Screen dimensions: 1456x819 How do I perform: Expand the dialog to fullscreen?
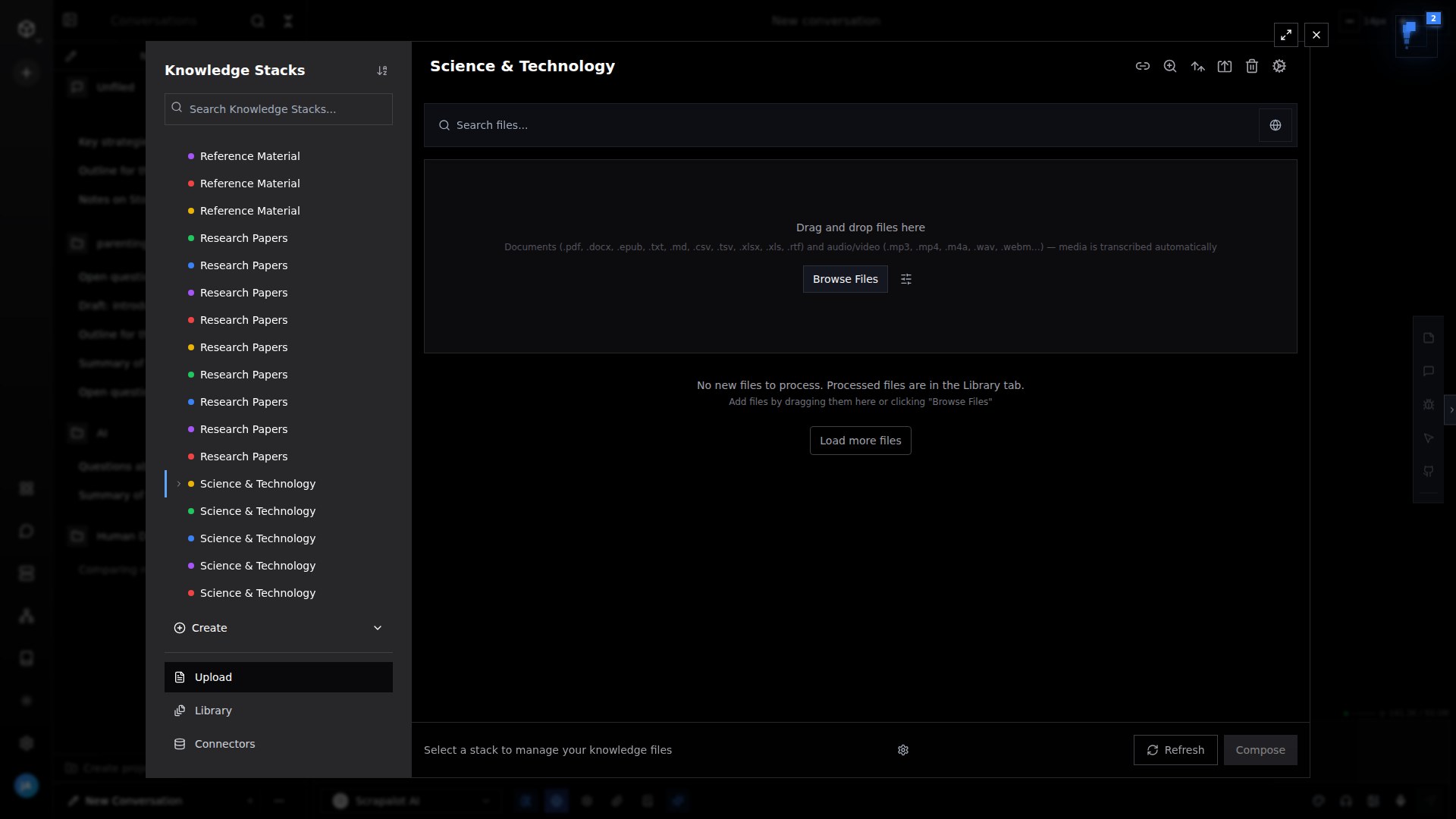pyautogui.click(x=1286, y=35)
